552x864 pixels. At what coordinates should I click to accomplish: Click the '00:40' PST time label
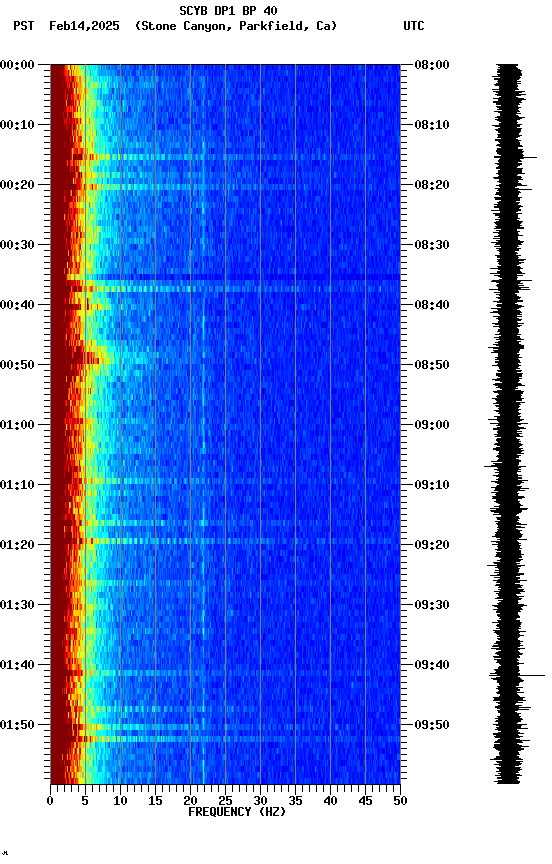point(17,305)
